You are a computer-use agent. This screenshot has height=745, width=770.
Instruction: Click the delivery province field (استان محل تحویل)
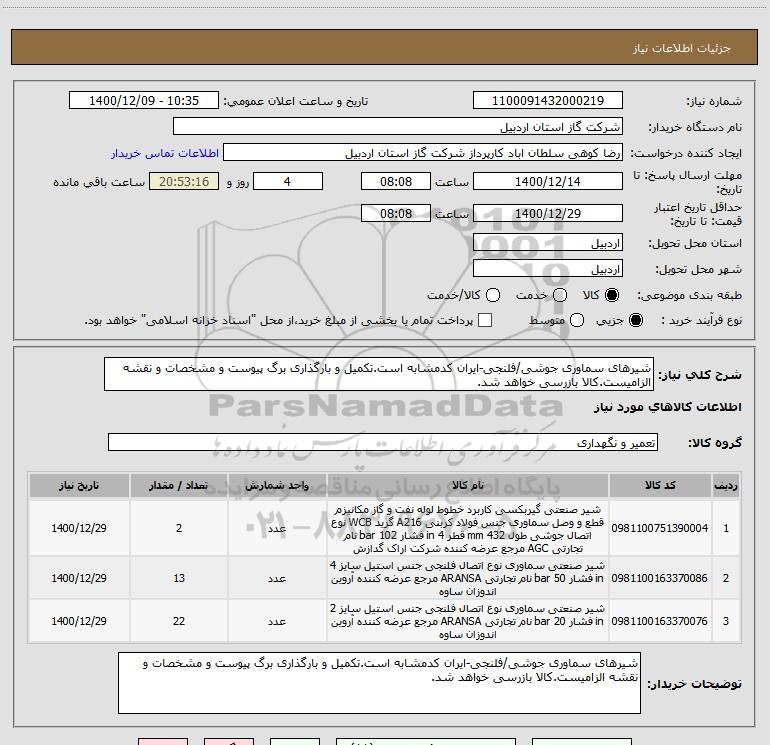click(x=548, y=243)
